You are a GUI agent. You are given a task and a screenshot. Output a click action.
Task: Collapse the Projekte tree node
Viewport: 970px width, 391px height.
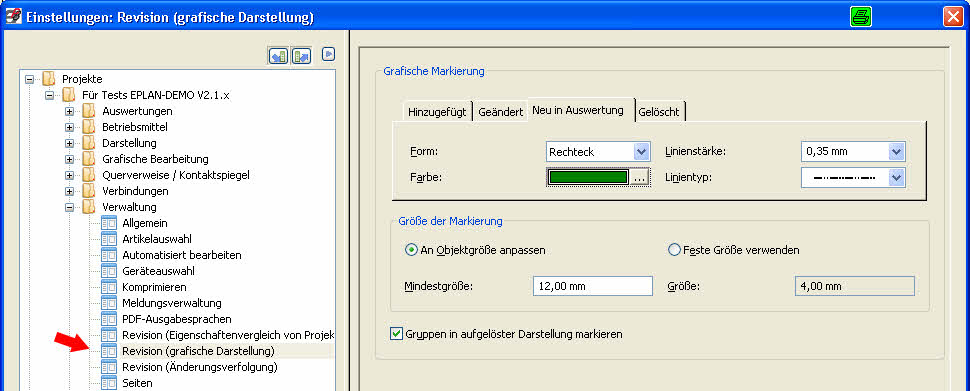coord(29,79)
